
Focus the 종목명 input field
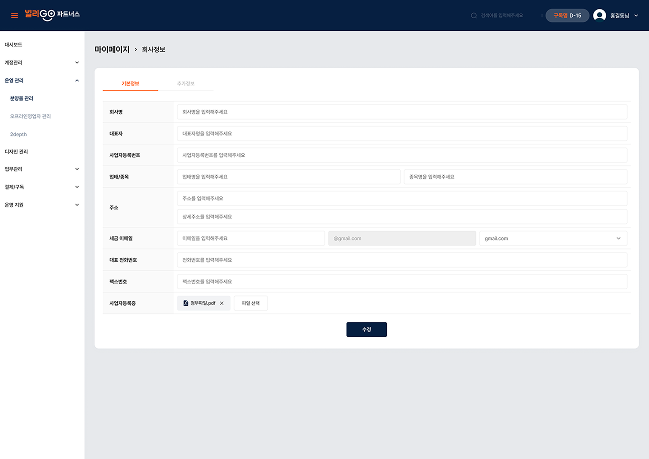click(515, 177)
